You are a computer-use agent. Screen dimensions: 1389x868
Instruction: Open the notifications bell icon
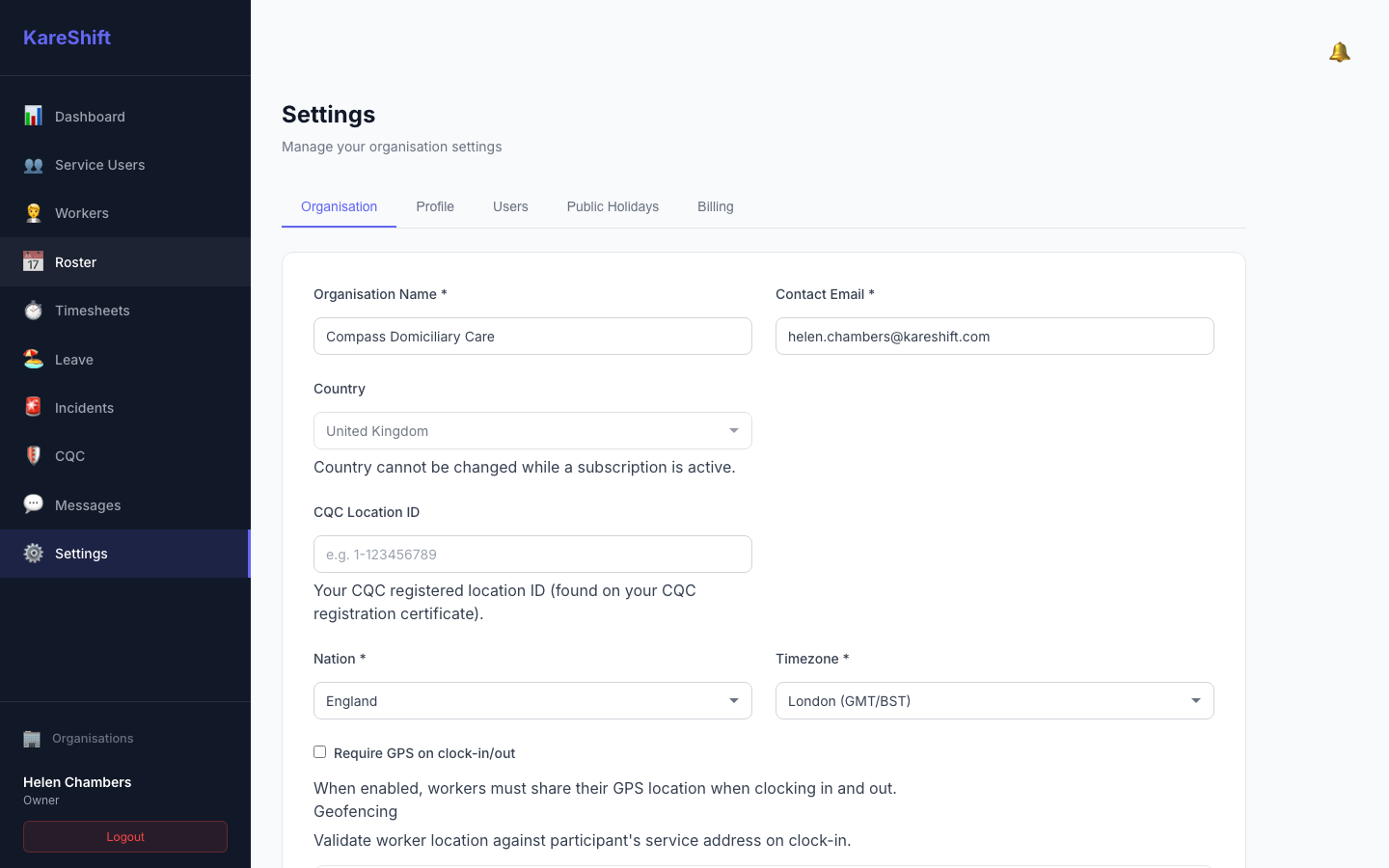1339,52
